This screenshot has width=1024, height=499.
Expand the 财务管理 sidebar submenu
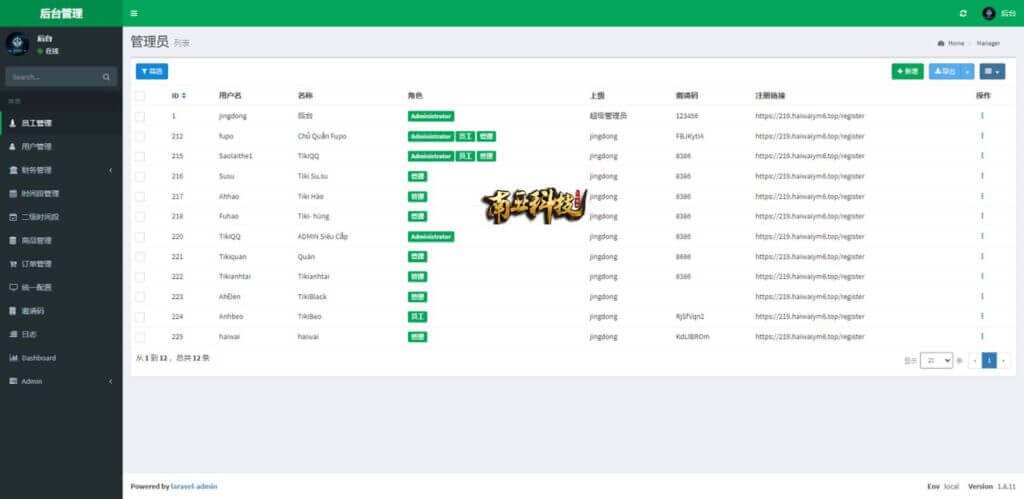(60, 170)
